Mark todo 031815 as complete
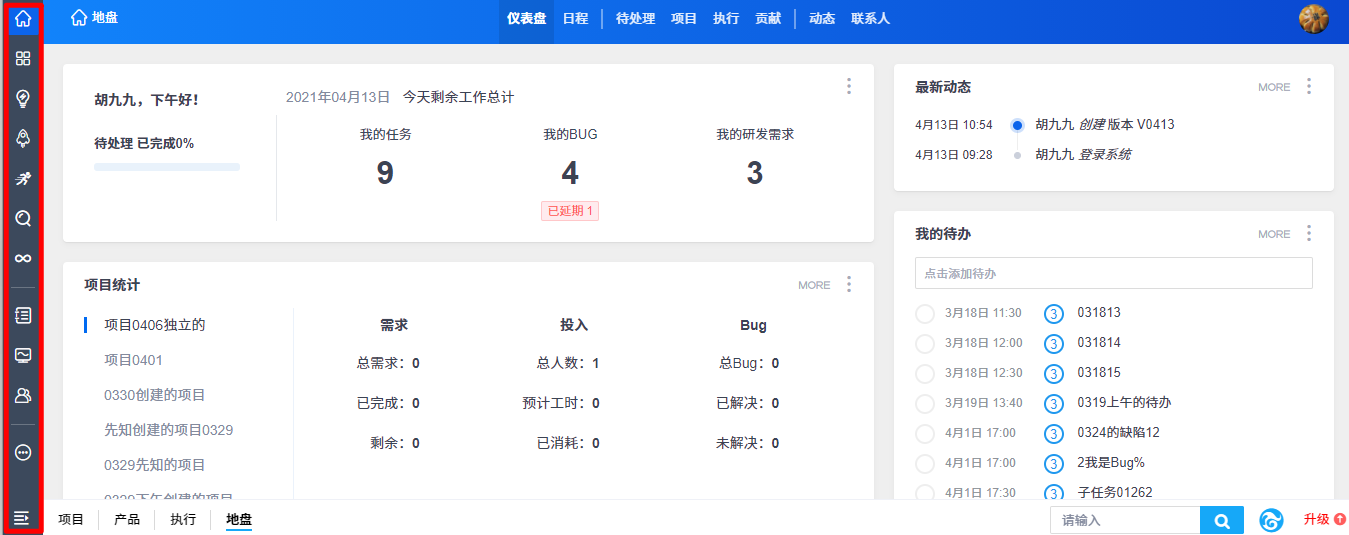 pyautogui.click(x=925, y=374)
